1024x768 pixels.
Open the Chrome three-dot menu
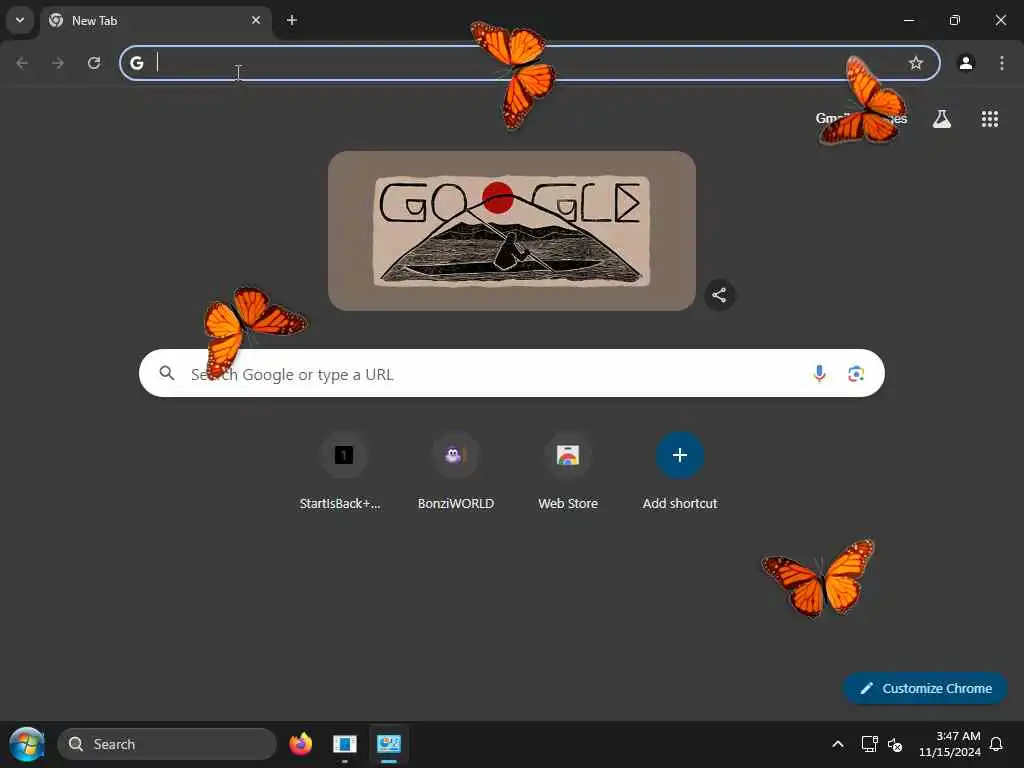1002,63
